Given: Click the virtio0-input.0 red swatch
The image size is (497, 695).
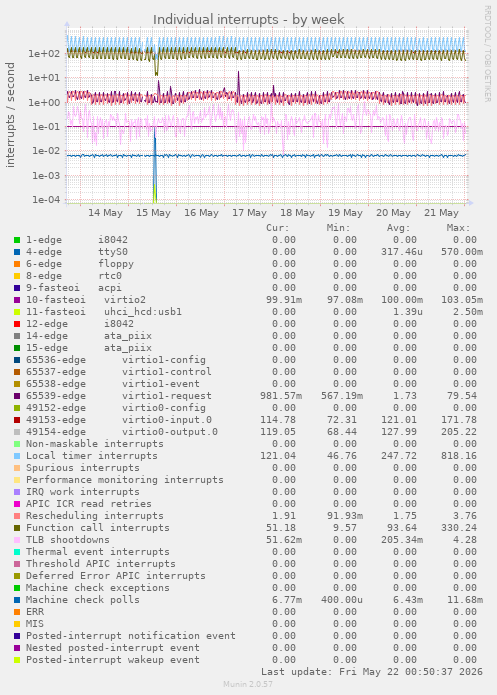Looking at the screenshot, I should [x=17, y=420].
